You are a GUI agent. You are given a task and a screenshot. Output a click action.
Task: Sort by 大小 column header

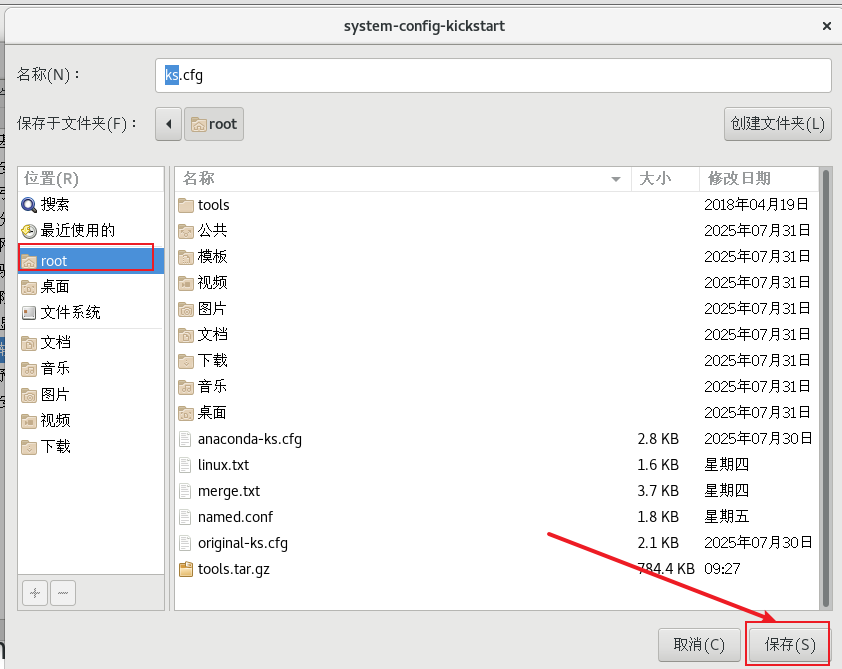point(665,179)
